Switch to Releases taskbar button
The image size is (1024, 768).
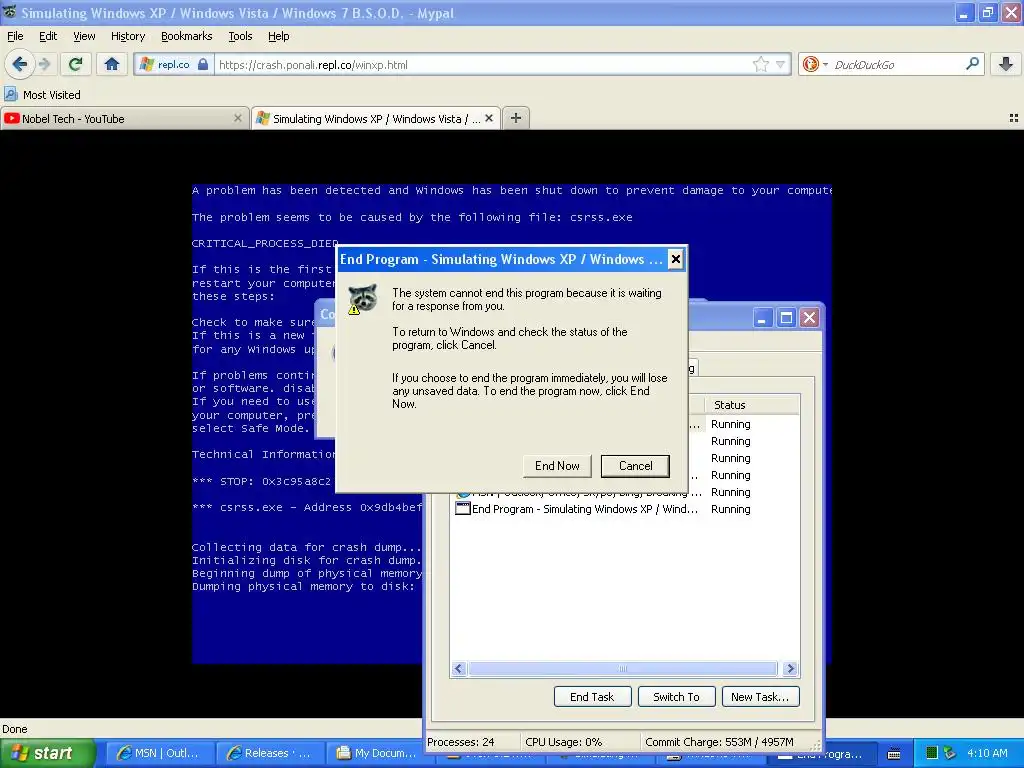click(271, 753)
